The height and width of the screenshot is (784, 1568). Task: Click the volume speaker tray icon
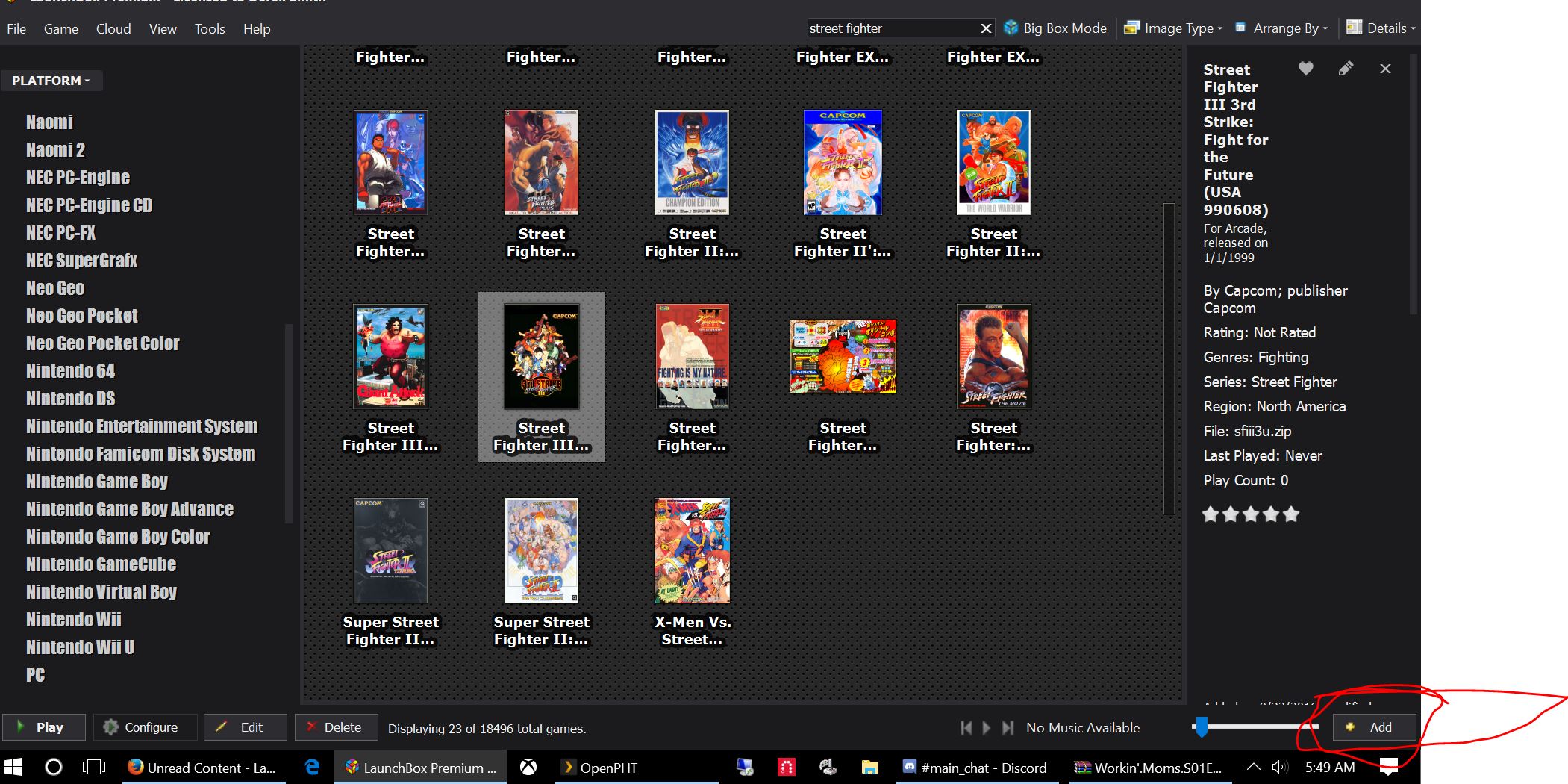pos(1279,767)
